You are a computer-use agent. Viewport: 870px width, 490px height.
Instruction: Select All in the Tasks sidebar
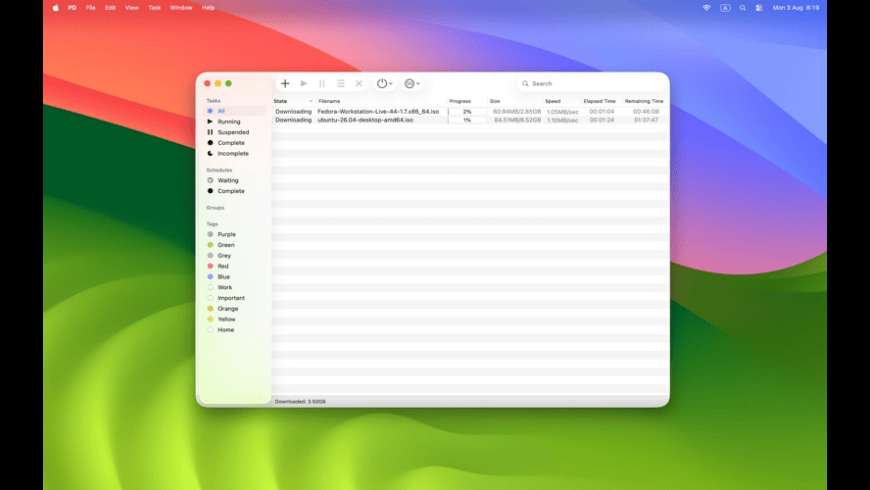tap(235, 111)
